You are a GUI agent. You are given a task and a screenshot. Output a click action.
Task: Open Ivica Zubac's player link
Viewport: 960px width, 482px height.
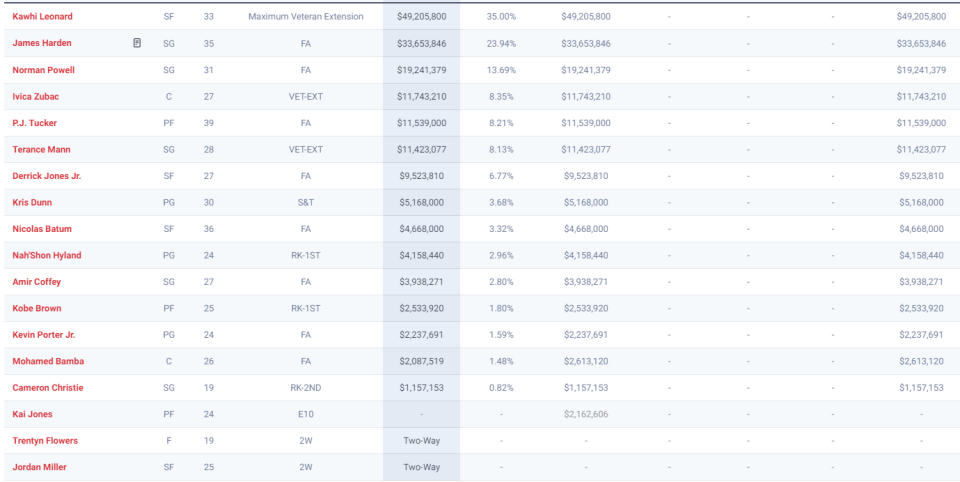coord(36,96)
